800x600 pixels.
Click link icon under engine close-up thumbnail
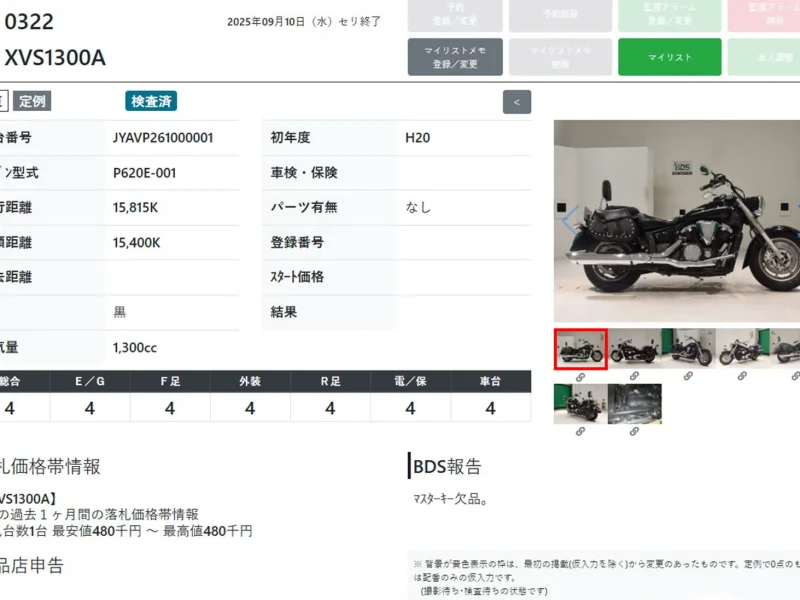(x=634, y=432)
